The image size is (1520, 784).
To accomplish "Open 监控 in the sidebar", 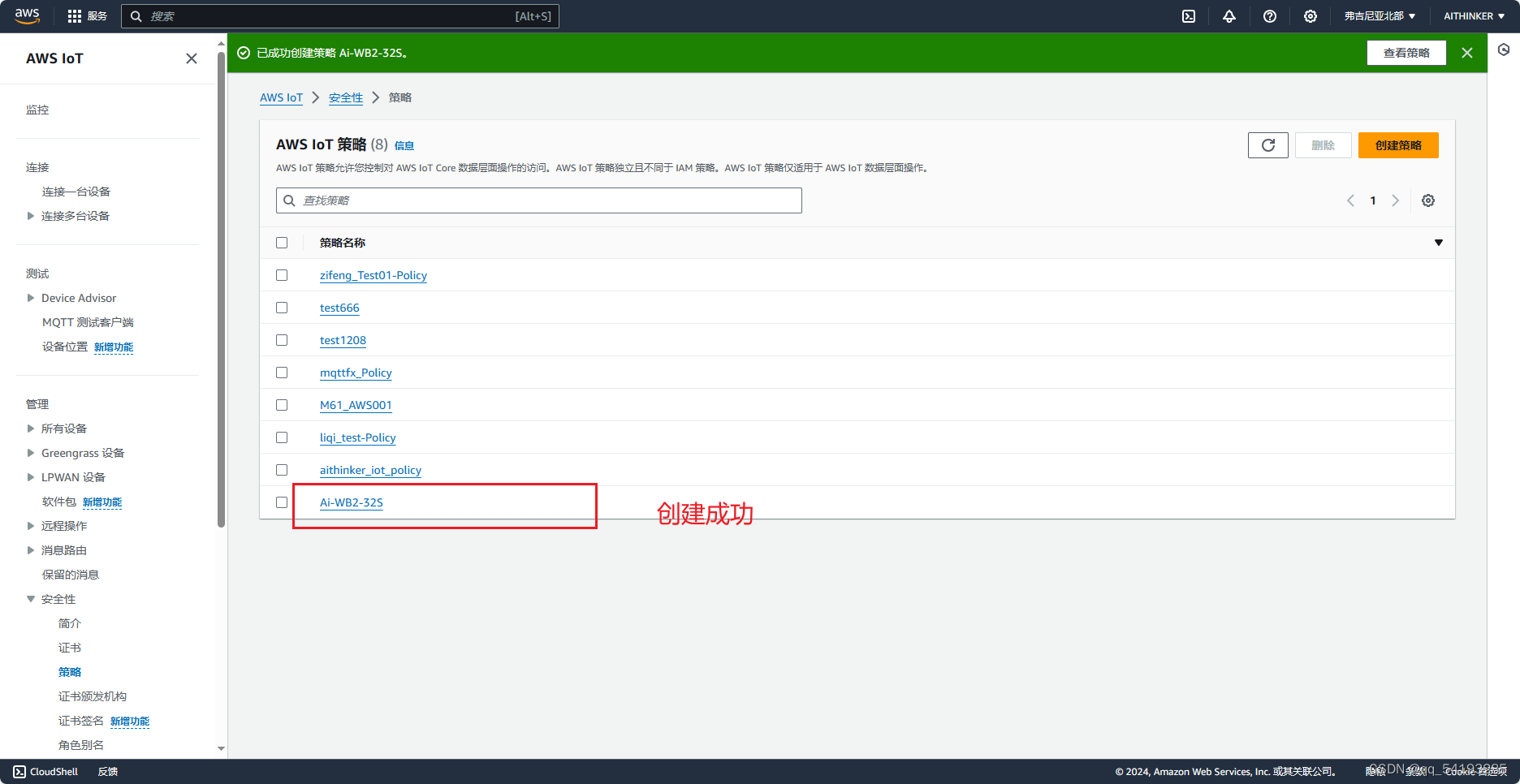I will coord(37,110).
